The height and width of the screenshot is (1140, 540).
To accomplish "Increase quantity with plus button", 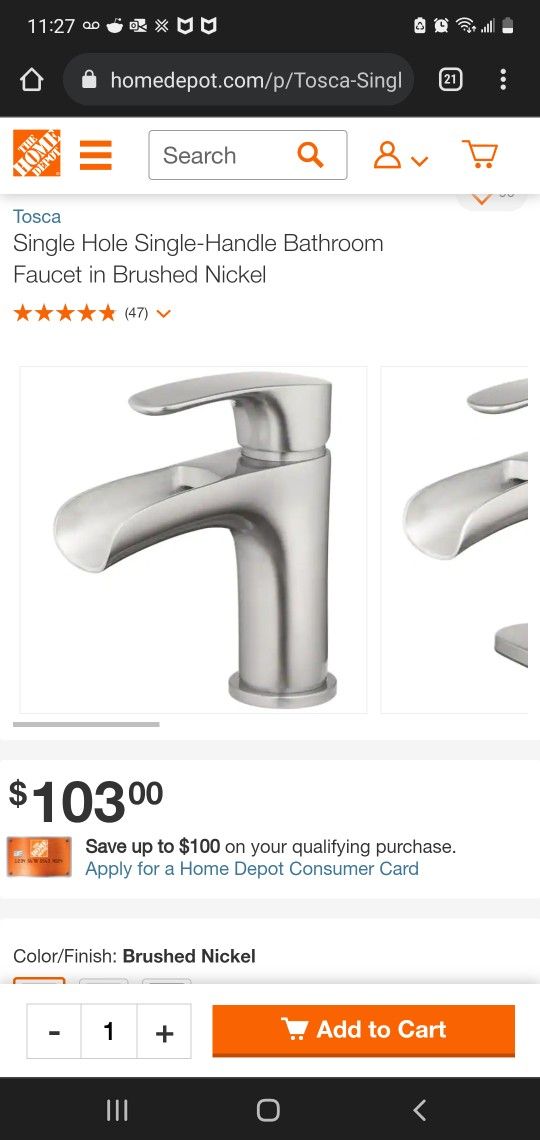I will click(164, 1032).
